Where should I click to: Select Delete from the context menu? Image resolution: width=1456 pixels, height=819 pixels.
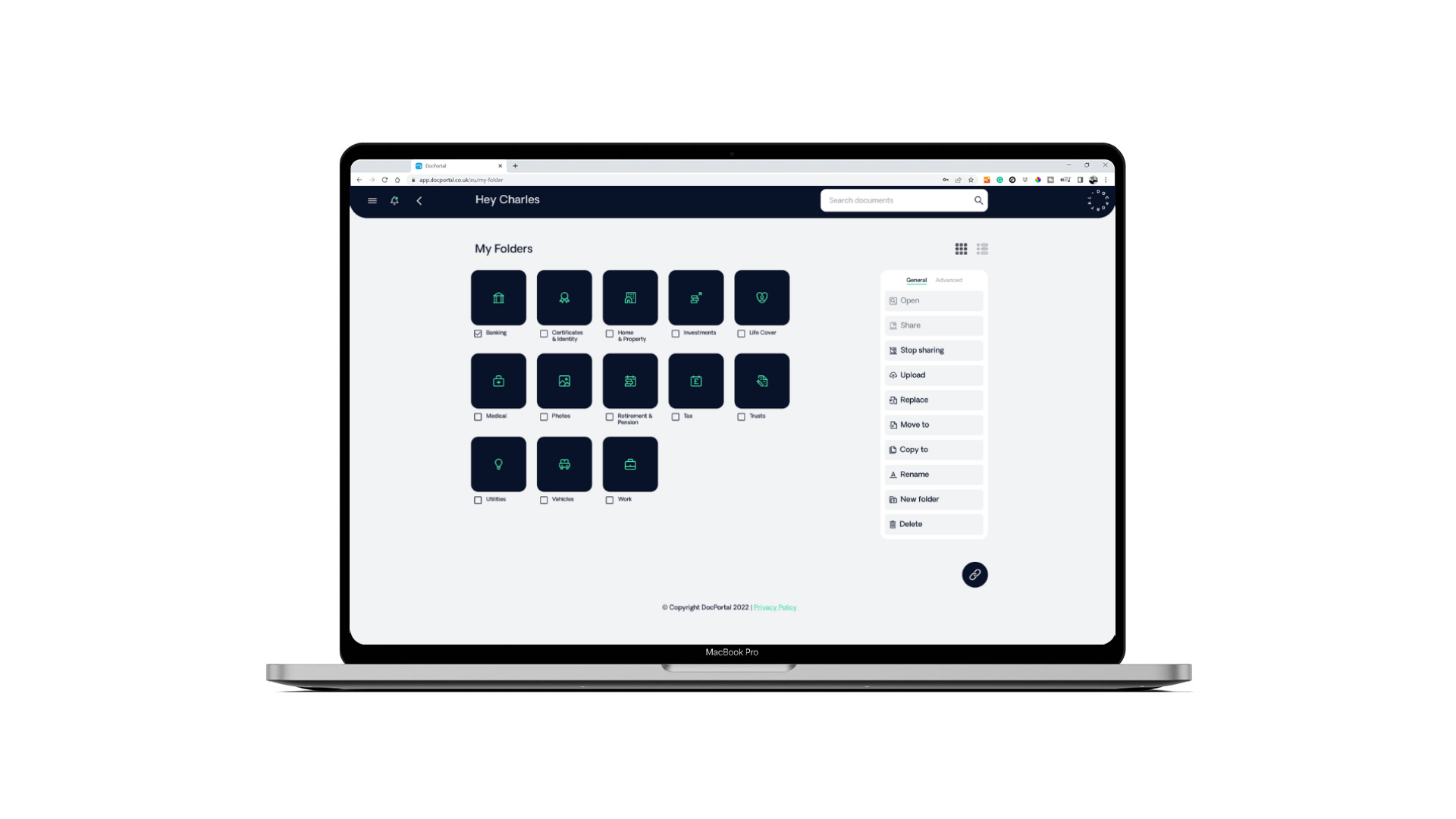coord(931,523)
